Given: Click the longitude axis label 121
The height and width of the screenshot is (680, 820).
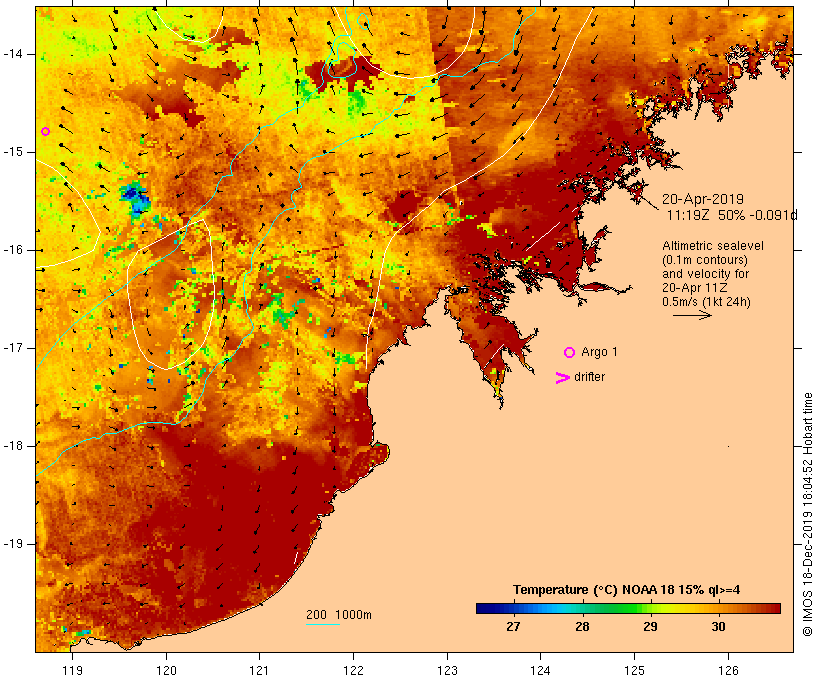Looking at the screenshot, I should [259, 670].
